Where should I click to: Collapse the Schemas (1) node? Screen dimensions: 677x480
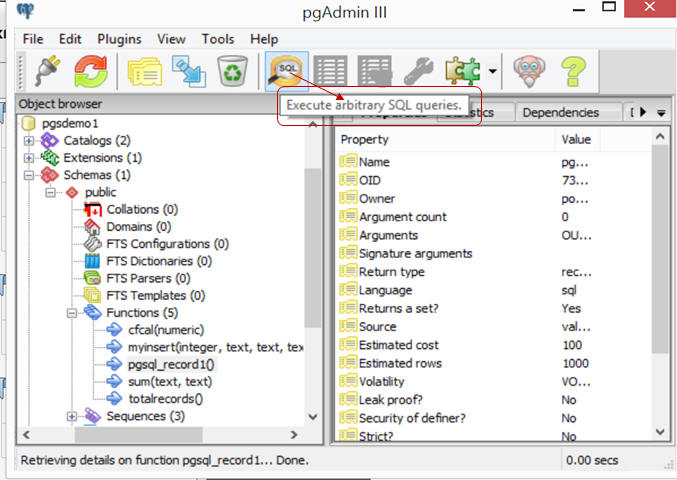pos(28,175)
